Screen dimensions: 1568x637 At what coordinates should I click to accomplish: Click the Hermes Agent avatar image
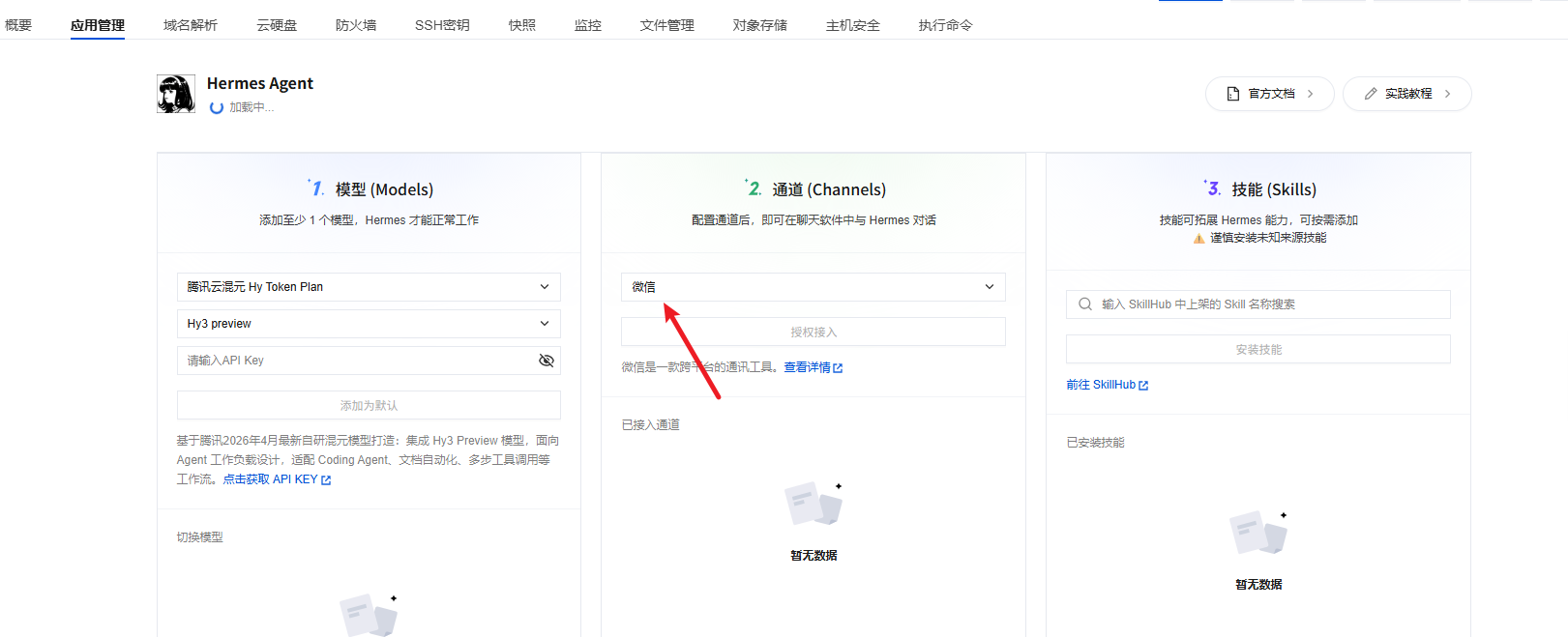176,94
